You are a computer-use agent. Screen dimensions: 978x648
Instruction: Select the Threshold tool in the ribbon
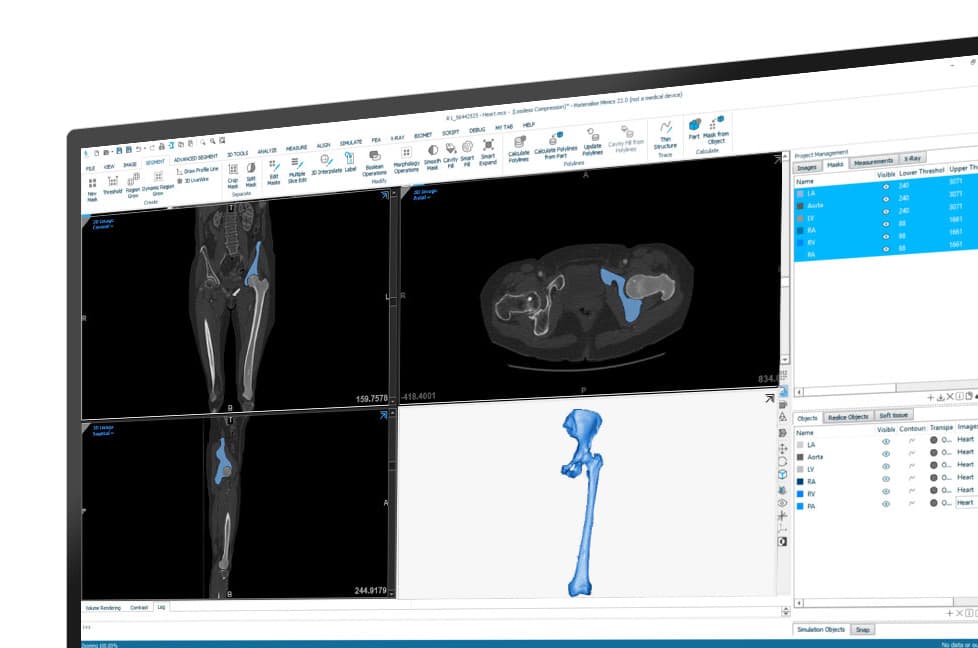coord(113,185)
